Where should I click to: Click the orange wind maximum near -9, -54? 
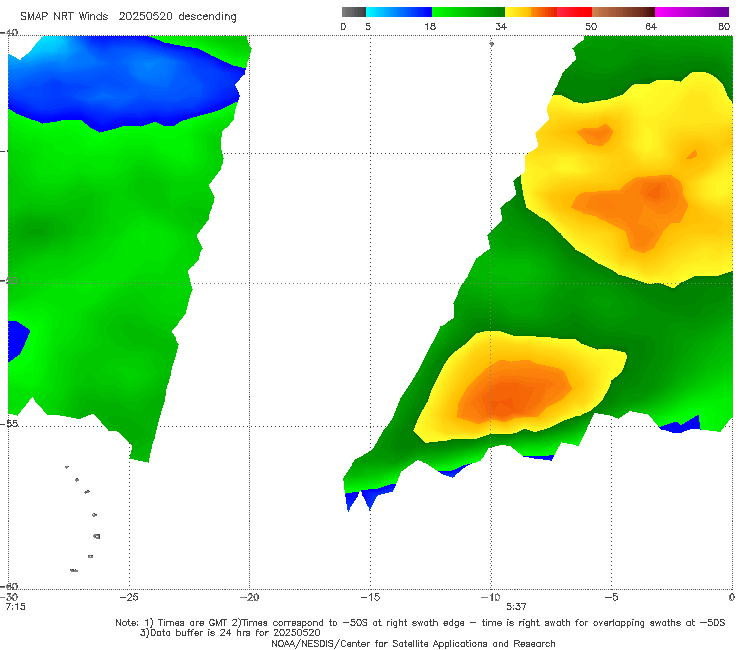[514, 391]
